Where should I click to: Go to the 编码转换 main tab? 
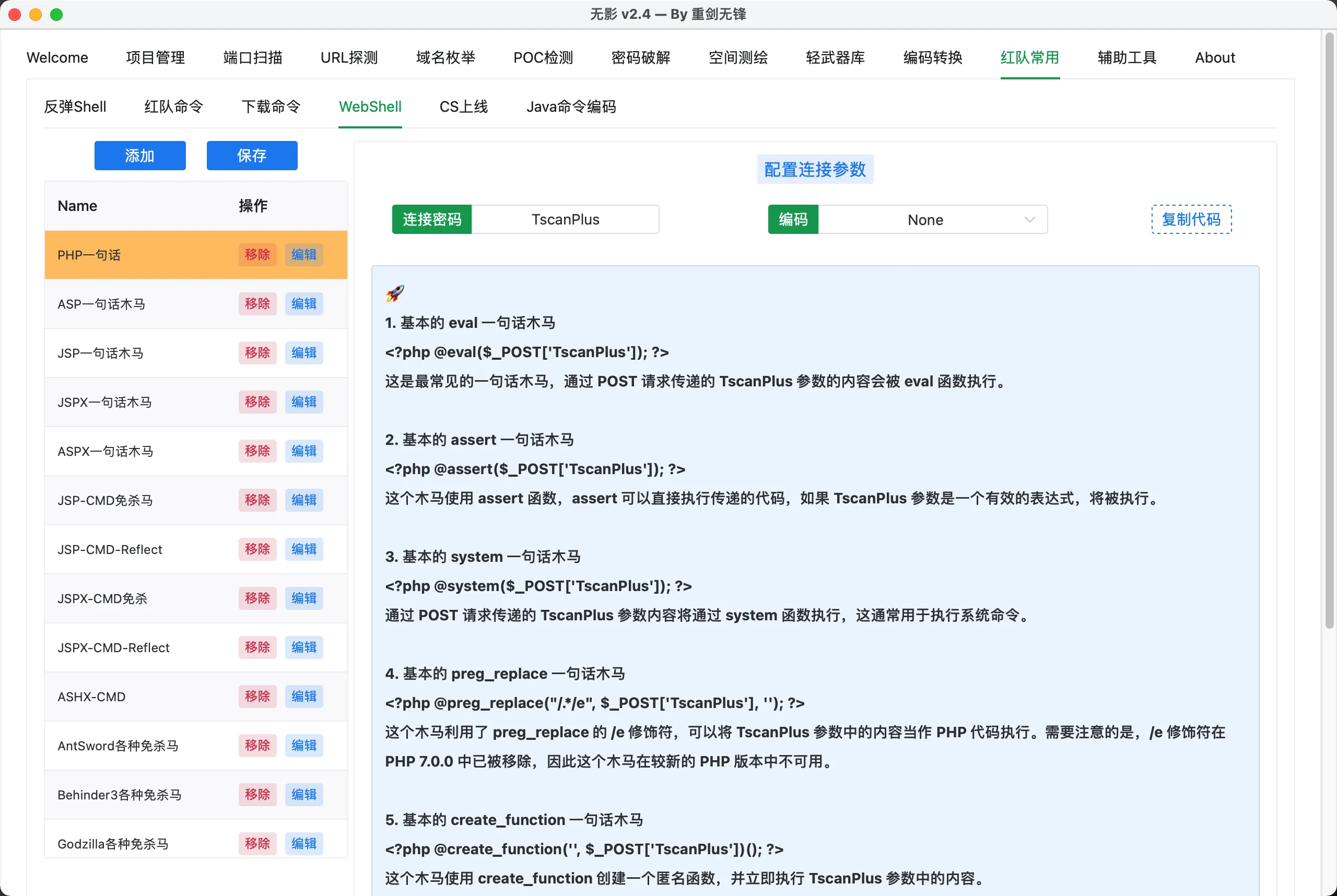coord(932,58)
